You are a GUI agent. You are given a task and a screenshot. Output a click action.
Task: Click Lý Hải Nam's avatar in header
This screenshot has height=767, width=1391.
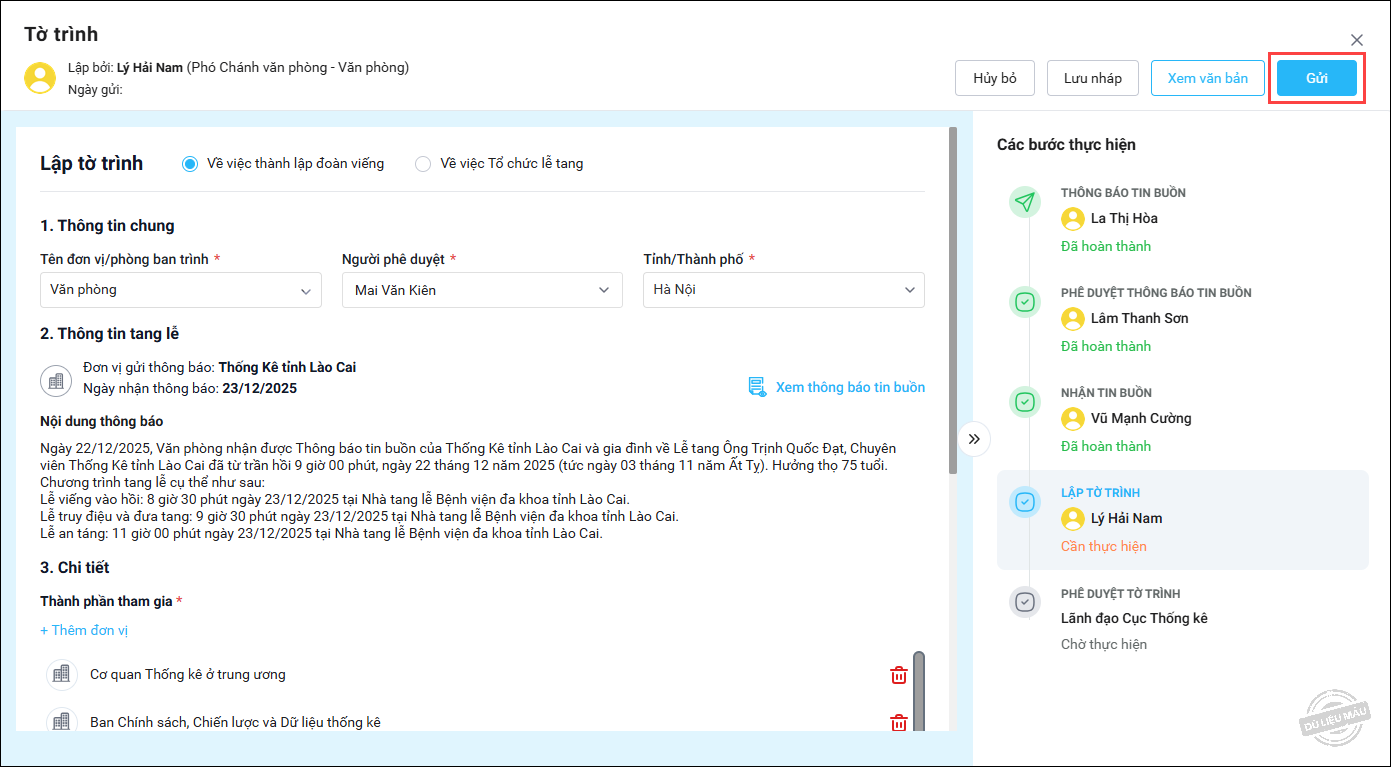(x=40, y=78)
